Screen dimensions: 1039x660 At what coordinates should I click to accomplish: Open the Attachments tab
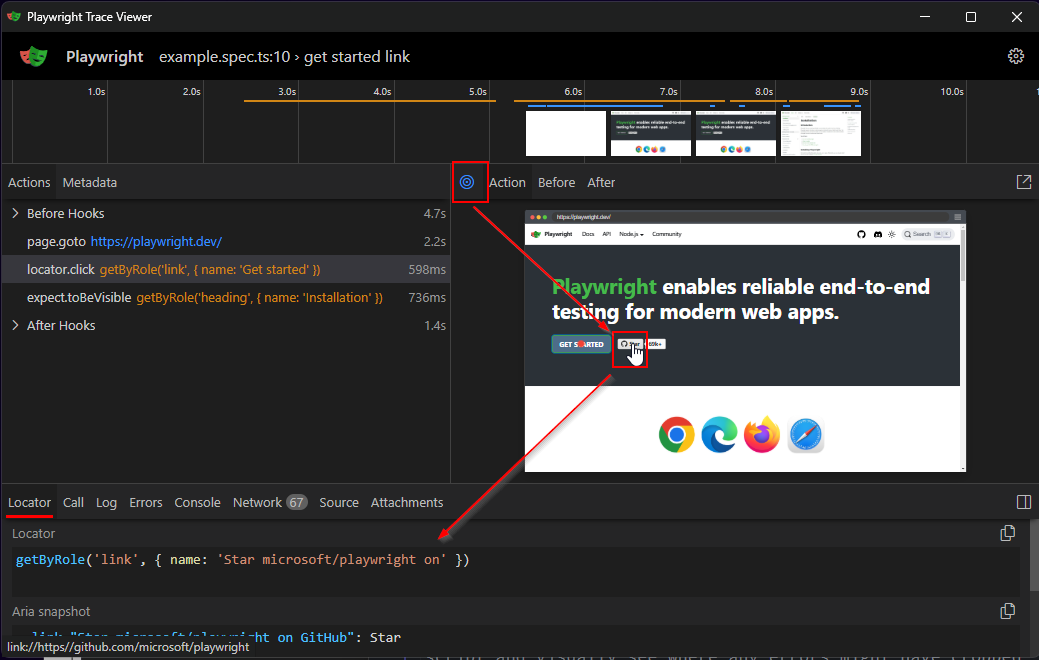407,502
